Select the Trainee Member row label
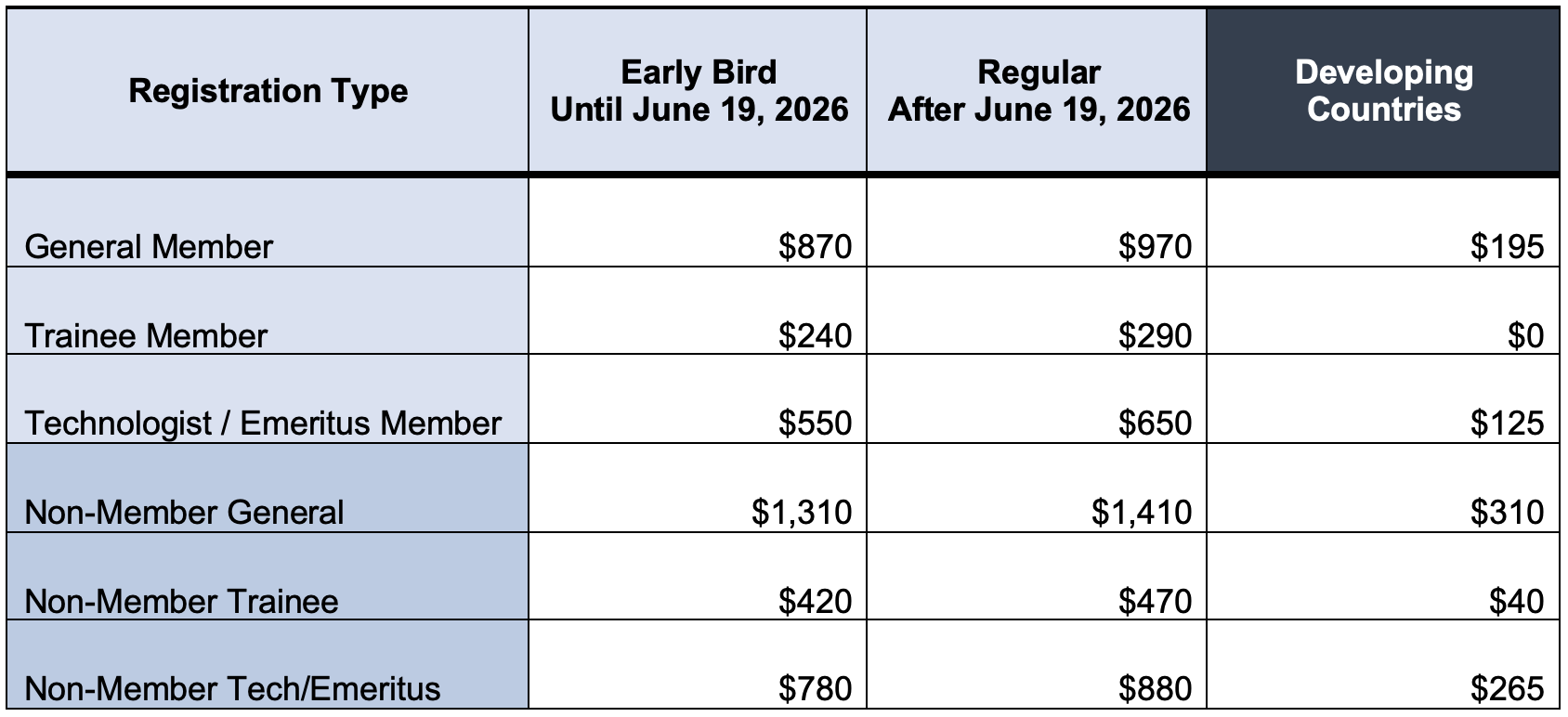Image resolution: width=1568 pixels, height=717 pixels. tap(146, 335)
